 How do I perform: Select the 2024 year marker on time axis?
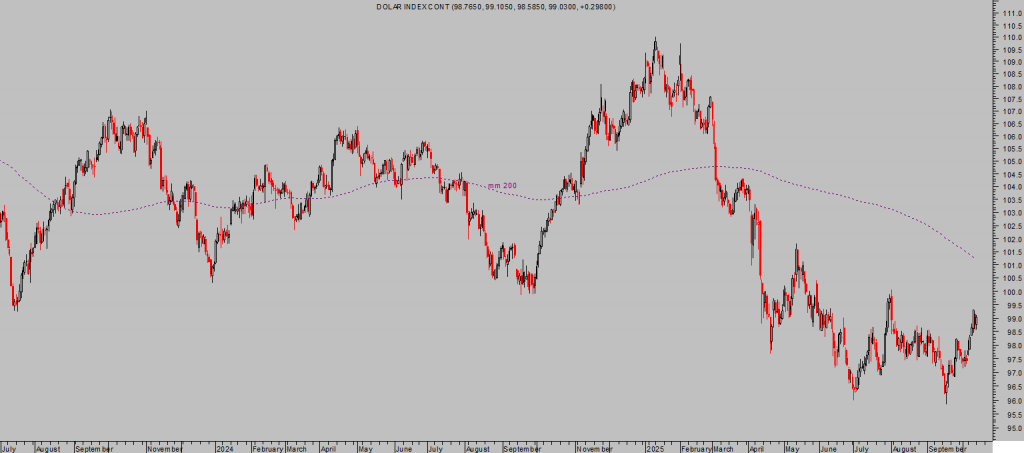[x=225, y=449]
